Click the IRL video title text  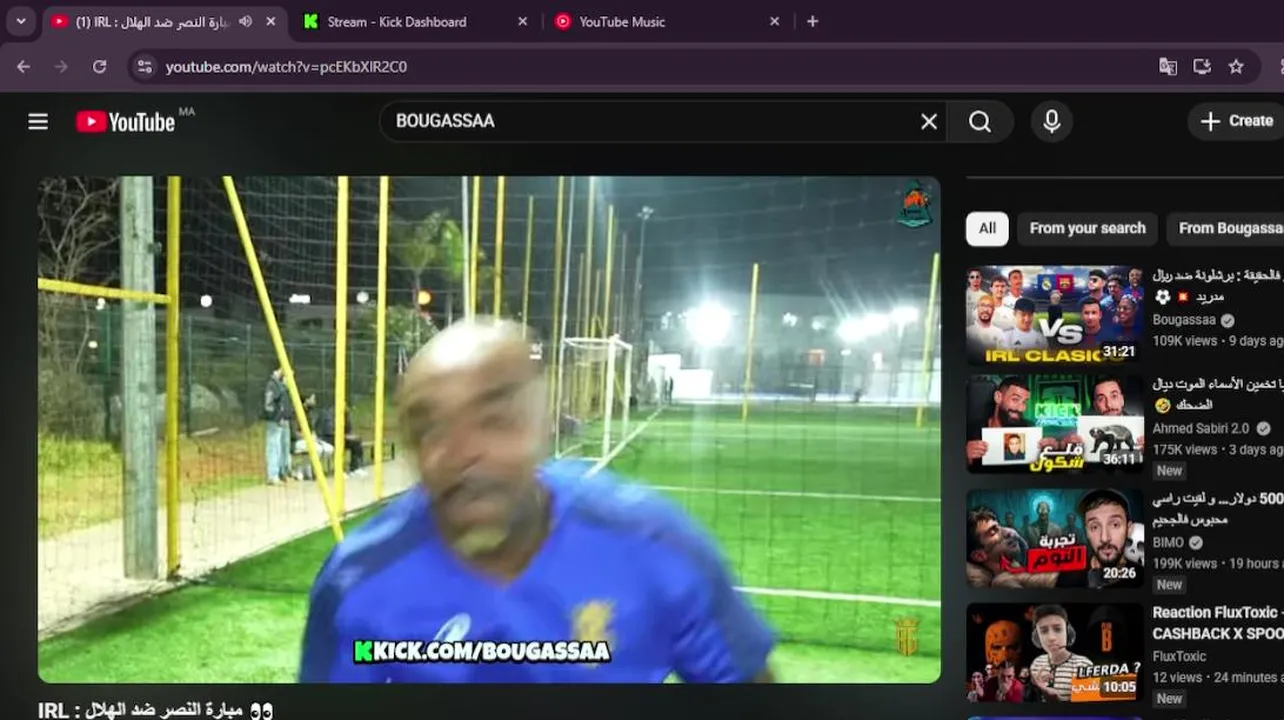(x=155, y=709)
